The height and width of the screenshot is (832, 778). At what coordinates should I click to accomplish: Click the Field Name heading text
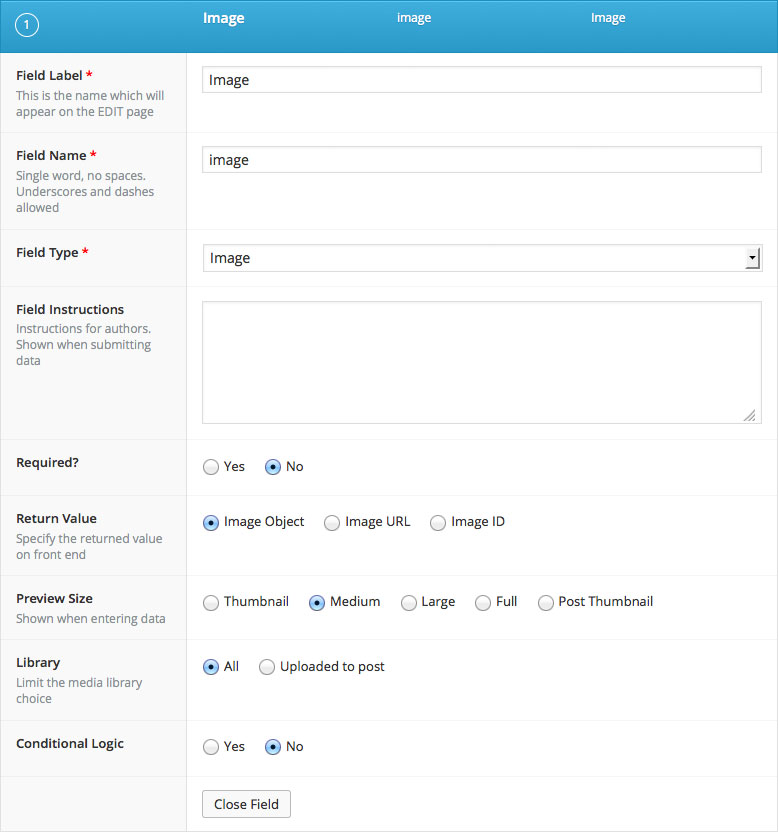(51, 155)
